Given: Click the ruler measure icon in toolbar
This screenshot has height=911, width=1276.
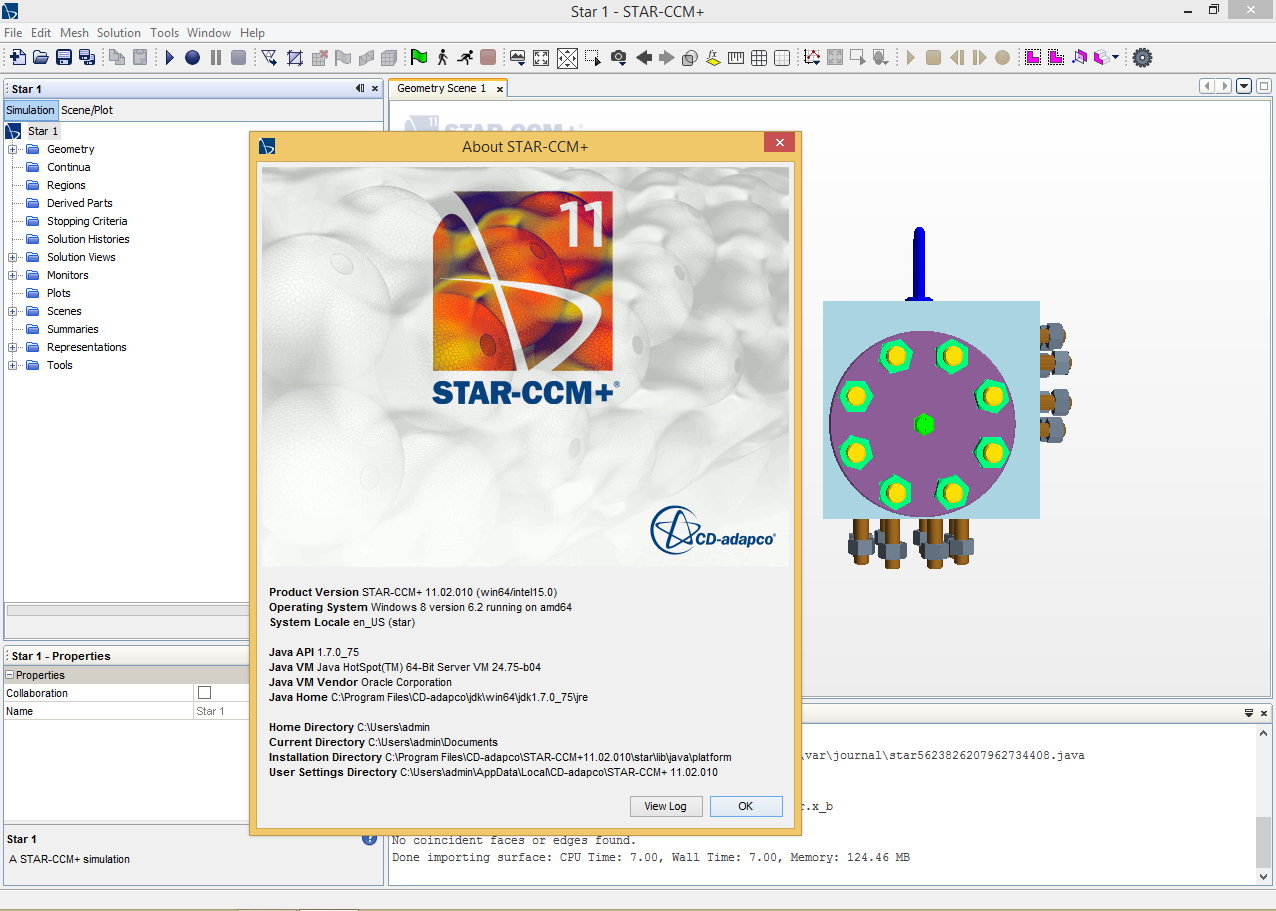Looking at the screenshot, I should (x=737, y=58).
